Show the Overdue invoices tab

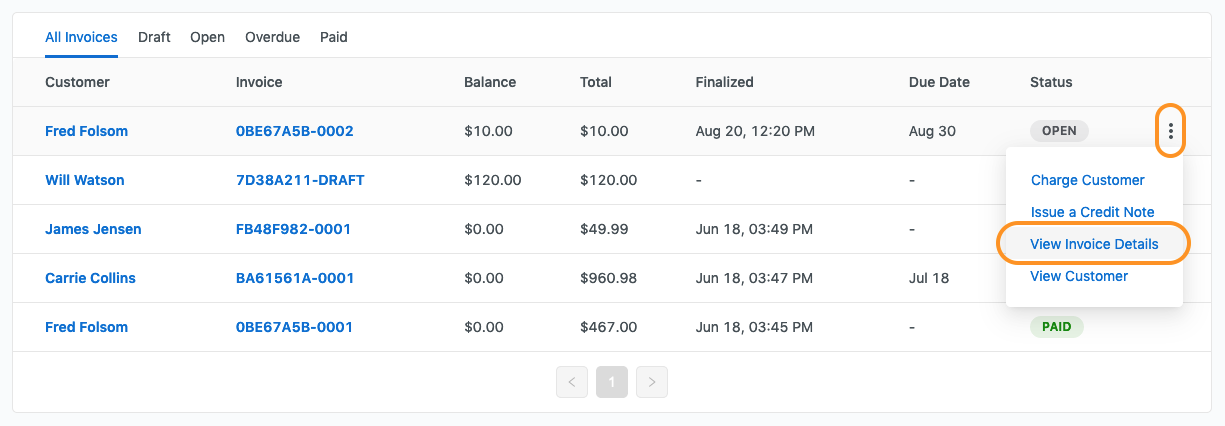[272, 37]
